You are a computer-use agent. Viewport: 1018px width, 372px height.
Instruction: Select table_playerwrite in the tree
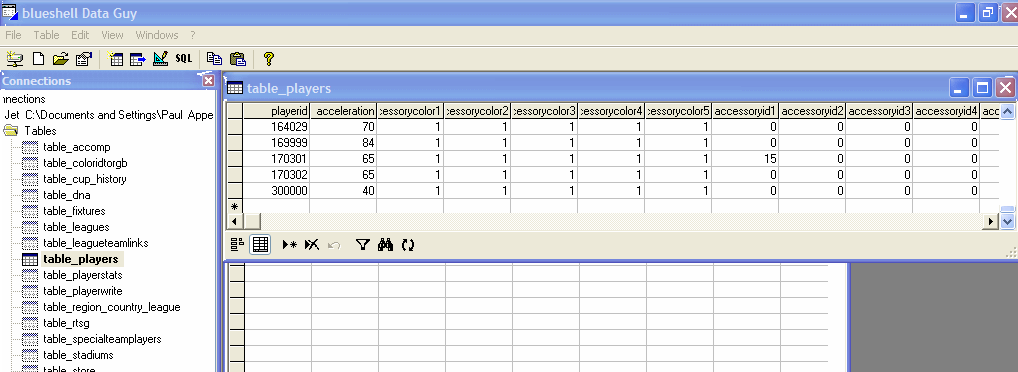tap(82, 291)
